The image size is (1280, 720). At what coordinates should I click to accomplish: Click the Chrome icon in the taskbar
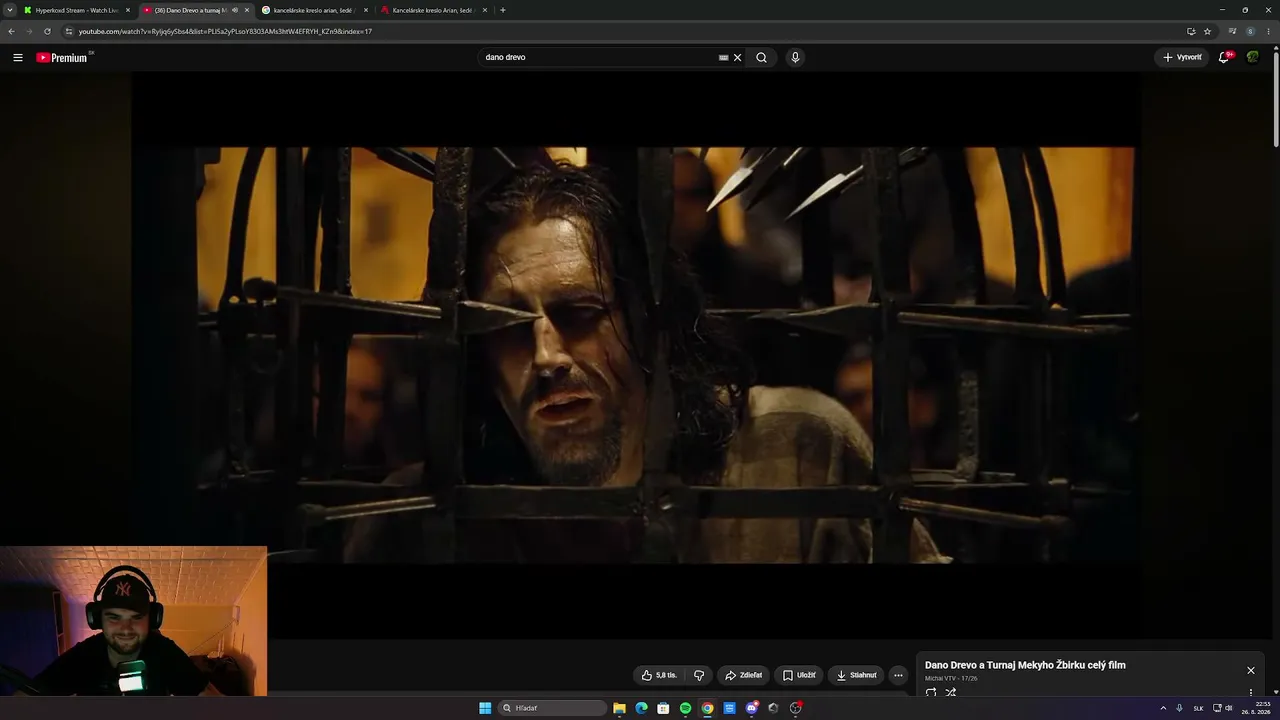tap(707, 708)
